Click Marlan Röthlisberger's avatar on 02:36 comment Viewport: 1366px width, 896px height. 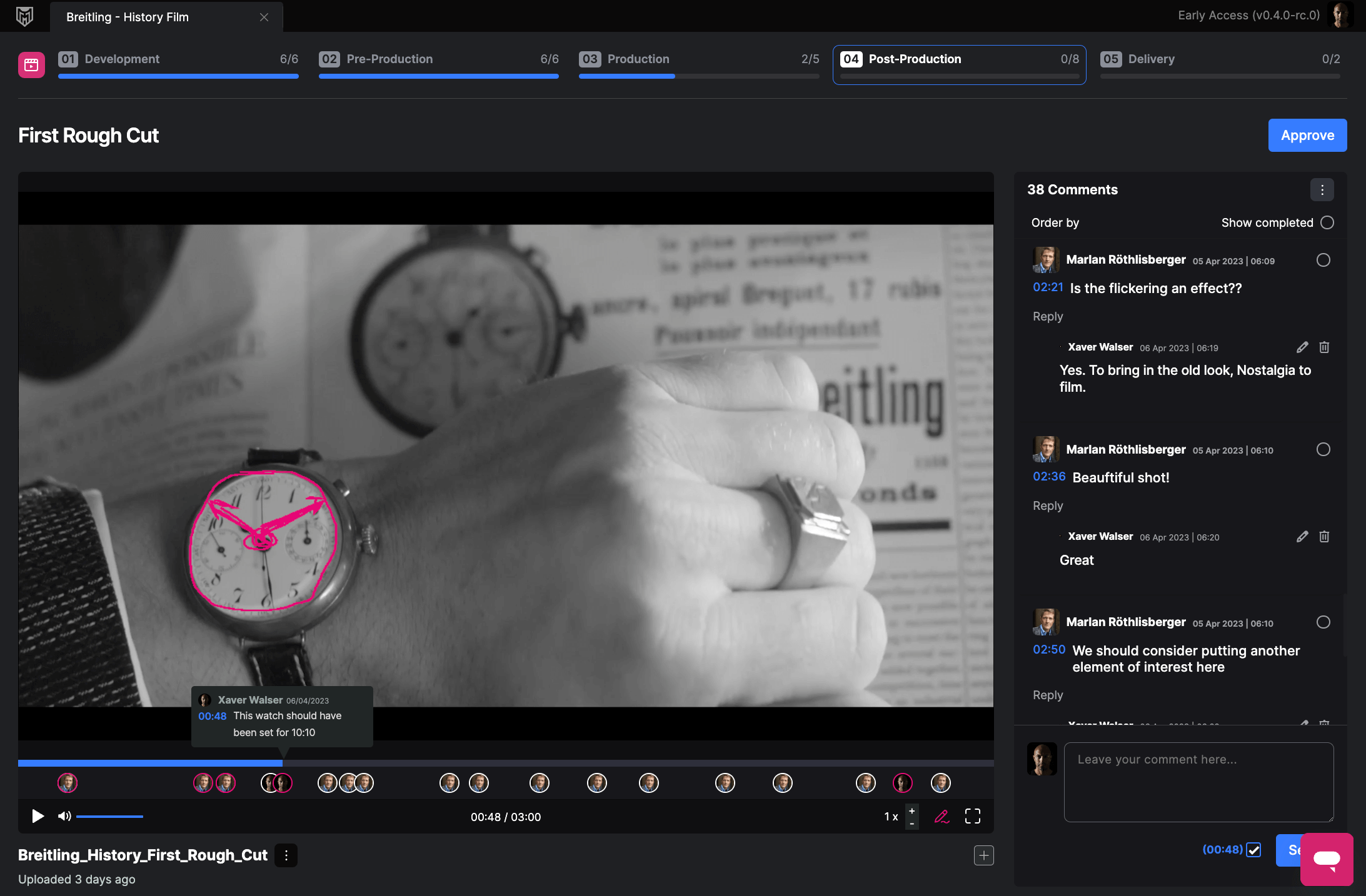click(1046, 449)
